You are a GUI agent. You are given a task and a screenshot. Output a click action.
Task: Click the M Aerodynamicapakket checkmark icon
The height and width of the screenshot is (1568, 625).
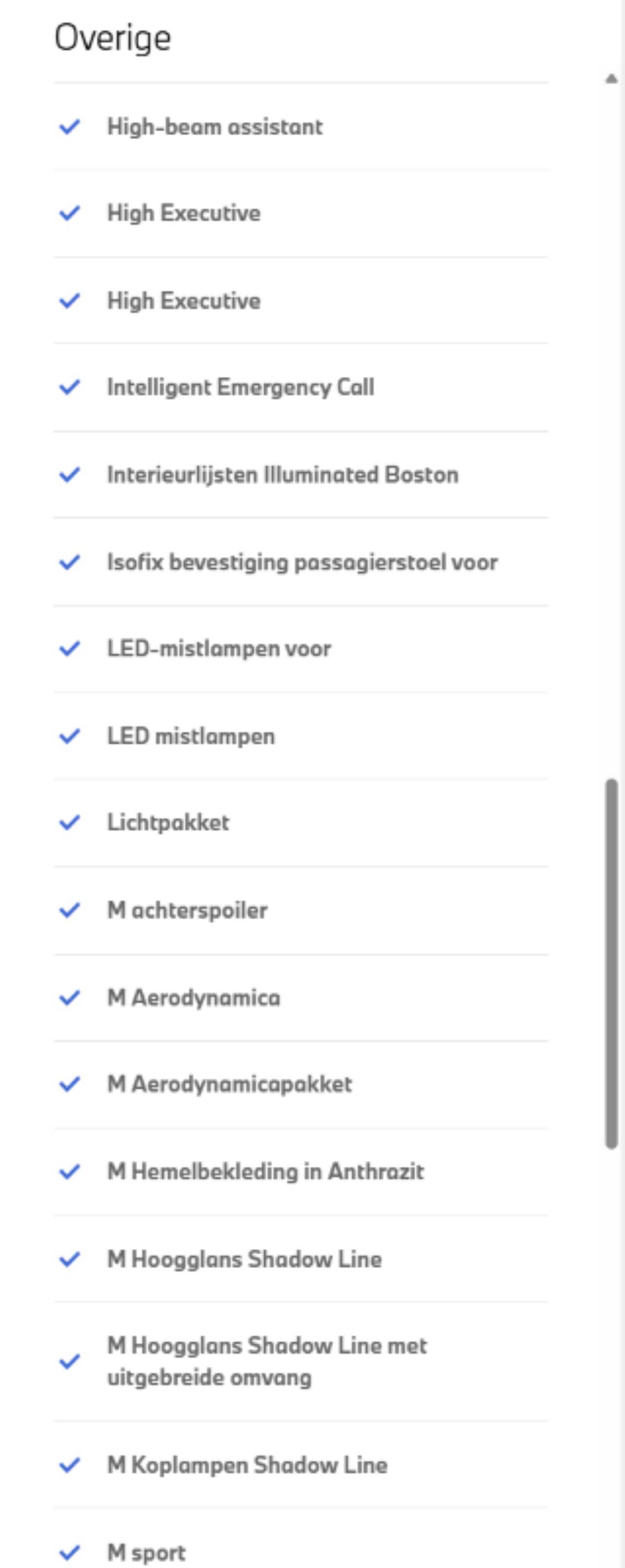click(x=69, y=1084)
